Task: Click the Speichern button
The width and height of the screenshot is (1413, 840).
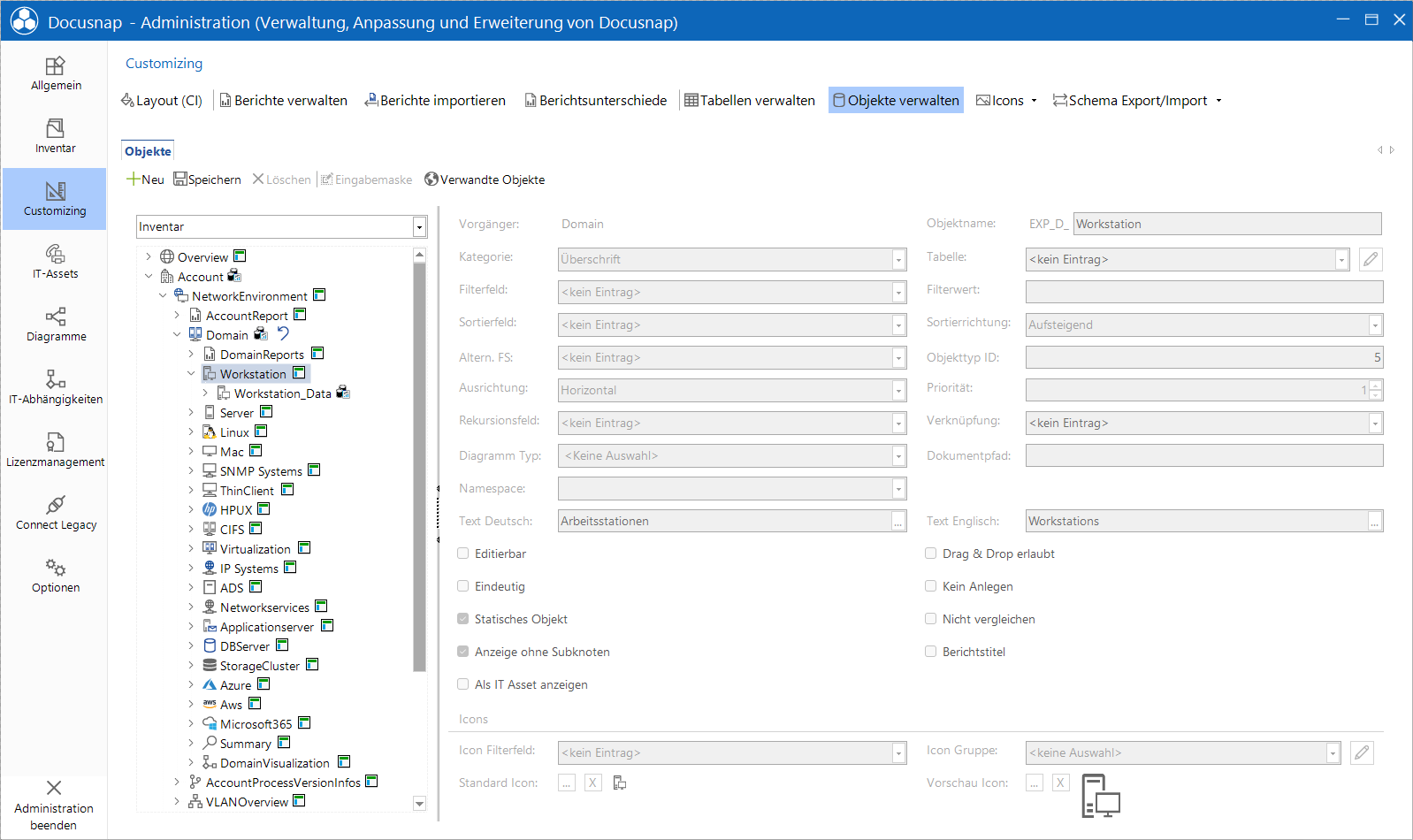Action: pos(207,179)
